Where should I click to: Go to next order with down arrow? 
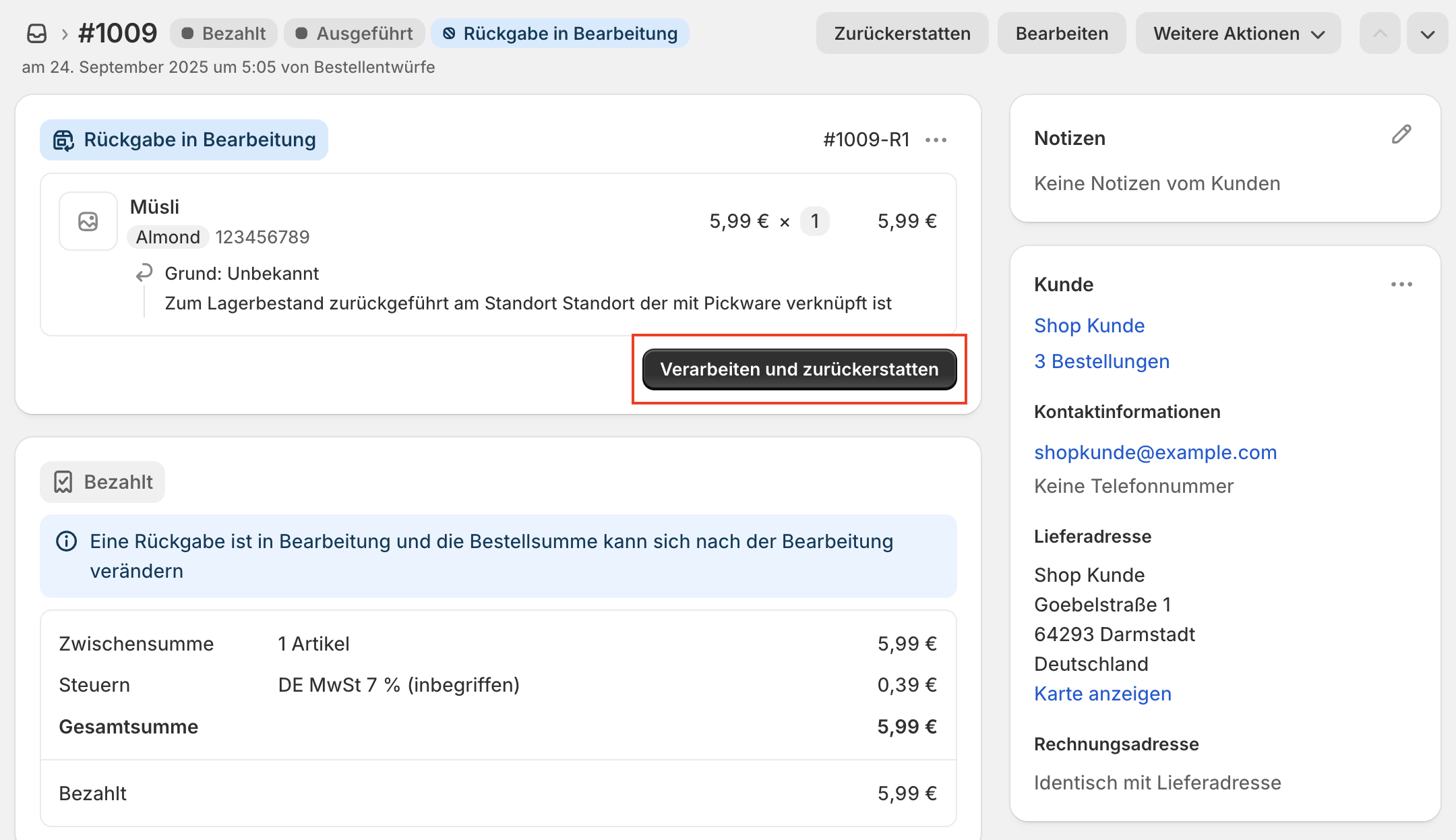click(1427, 34)
